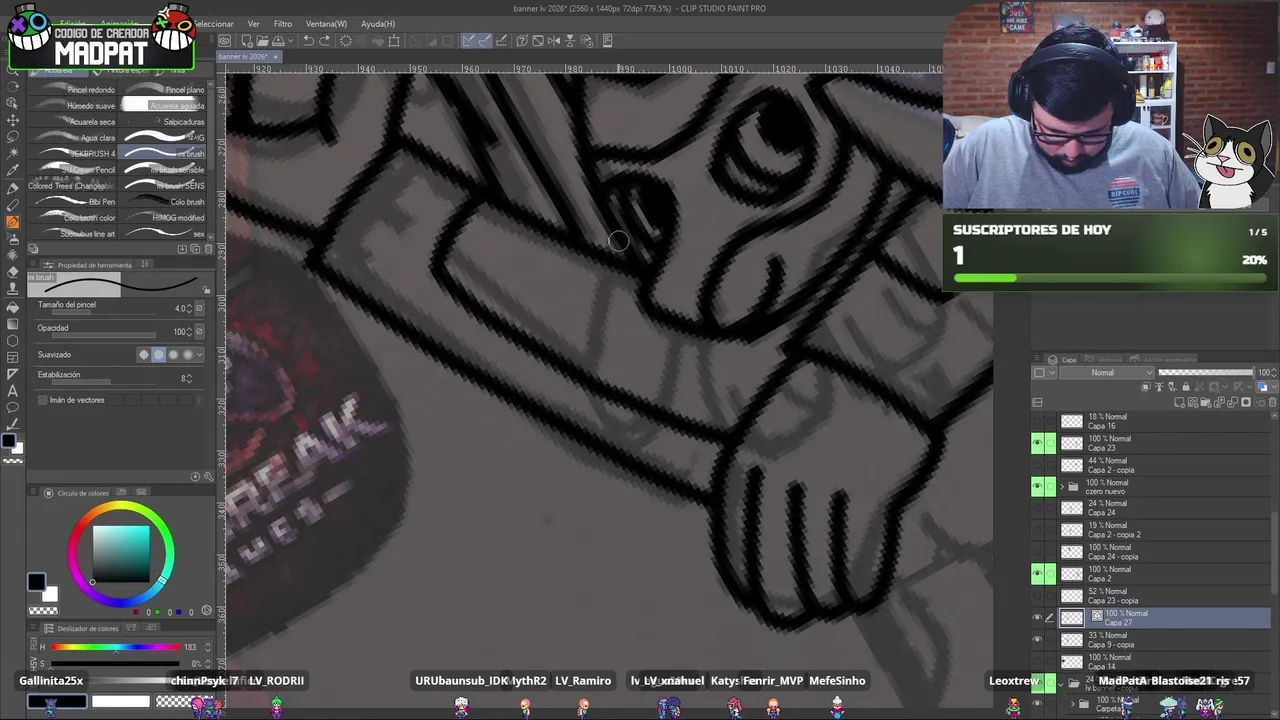Select the Capa 24 - copia layer row
Viewport: 1280px width, 720px height.
[x=1164, y=552]
